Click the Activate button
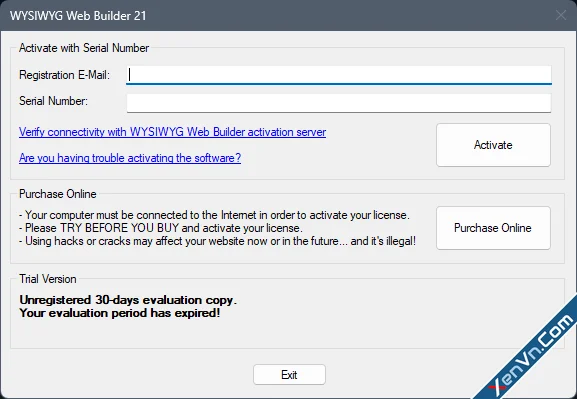The image size is (577, 399). (493, 145)
